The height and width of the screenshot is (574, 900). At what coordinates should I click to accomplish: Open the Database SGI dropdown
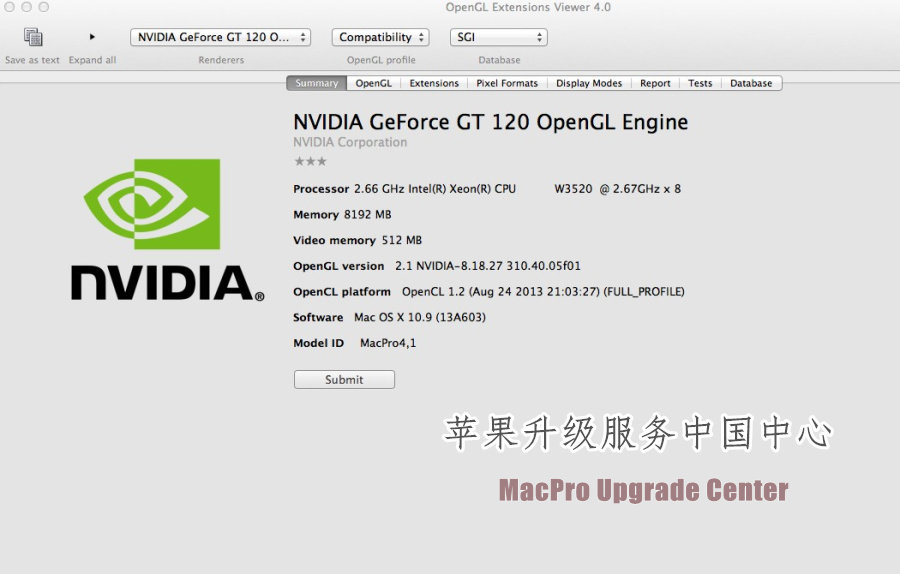[x=499, y=37]
